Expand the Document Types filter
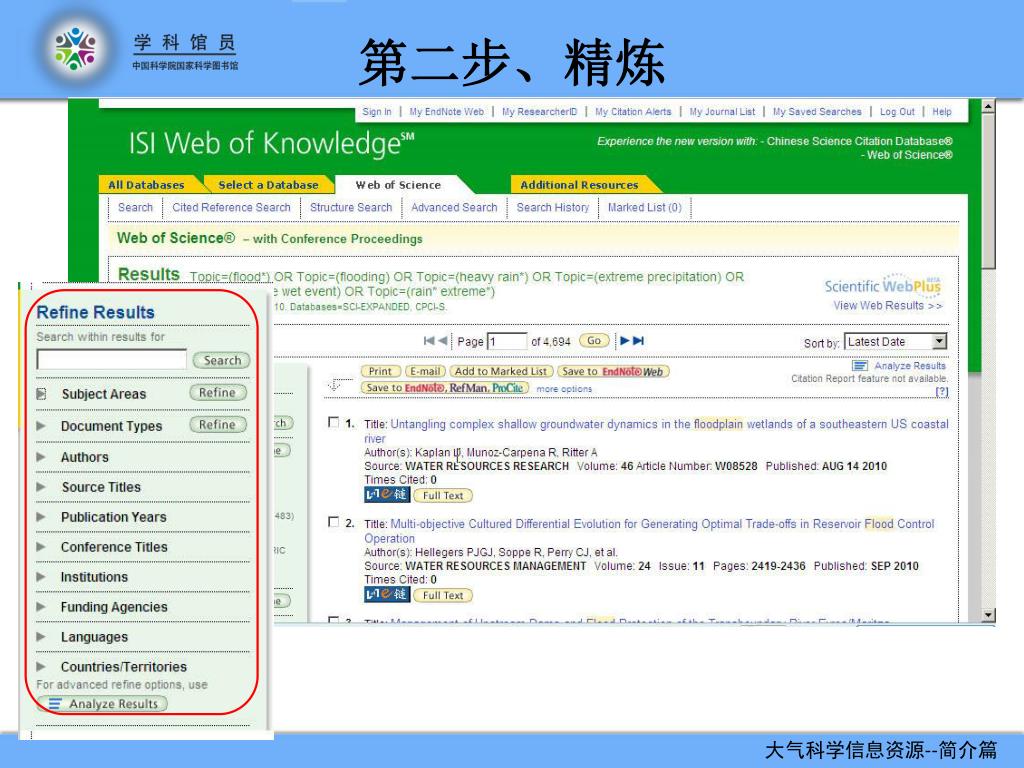The width and height of the screenshot is (1024, 768). pos(41,426)
